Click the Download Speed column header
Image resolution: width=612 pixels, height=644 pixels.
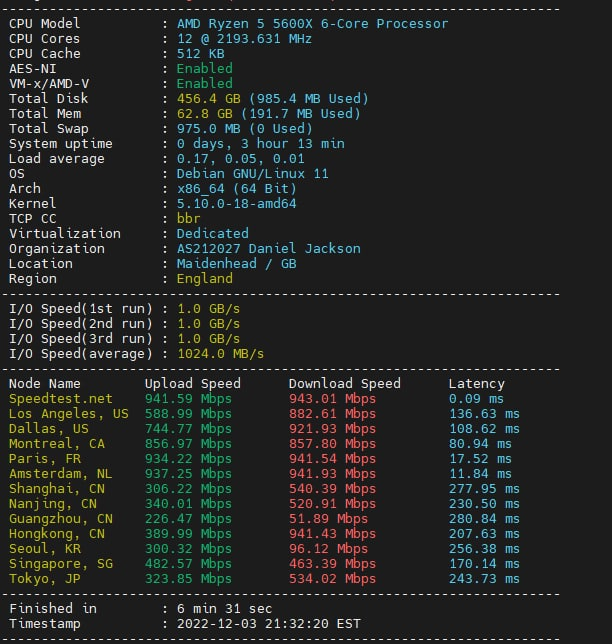(344, 383)
